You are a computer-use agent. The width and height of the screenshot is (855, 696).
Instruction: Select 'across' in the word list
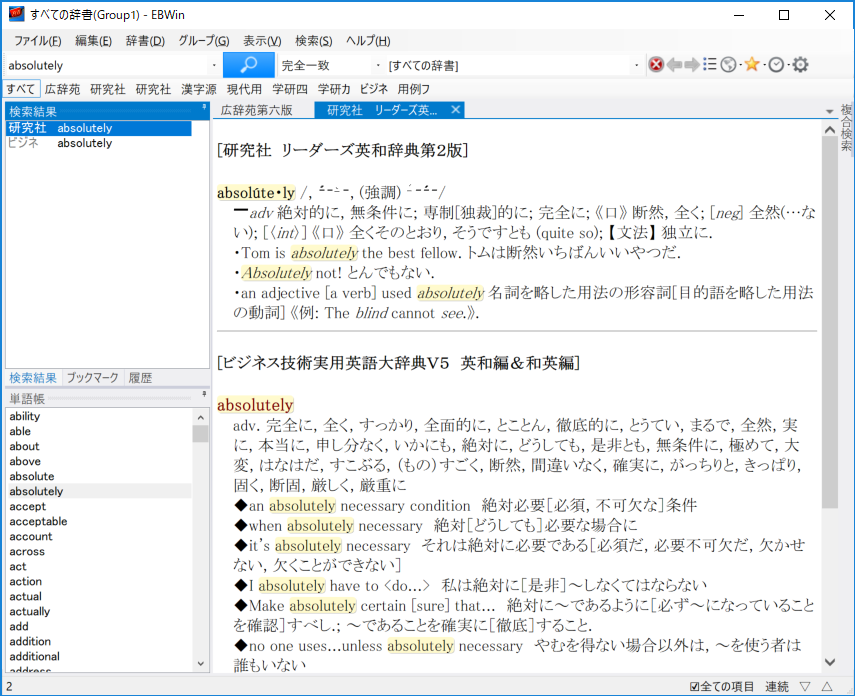pyautogui.click(x=100, y=551)
